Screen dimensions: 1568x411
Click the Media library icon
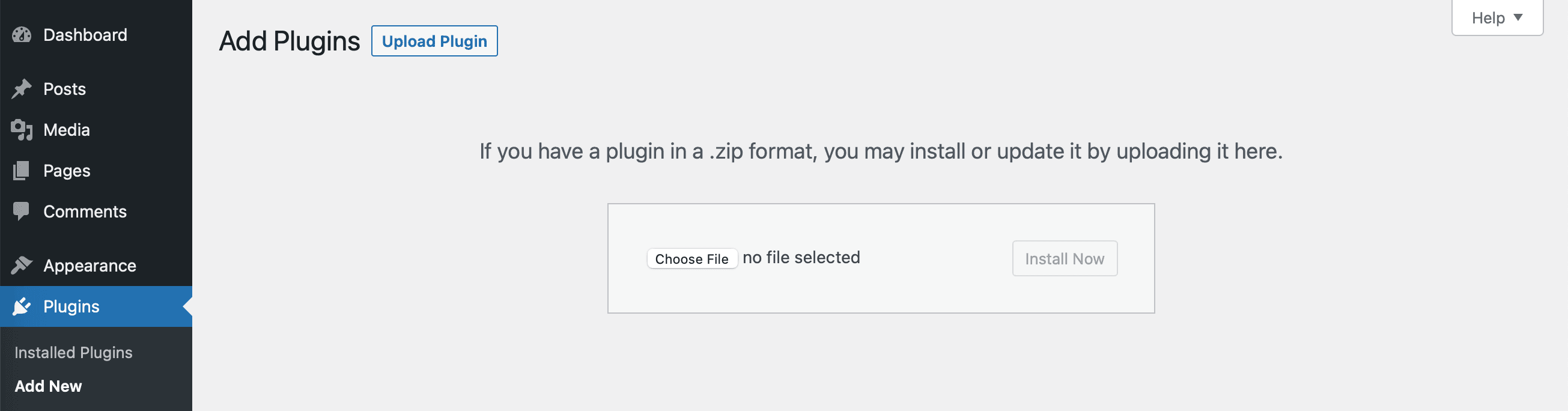click(21, 130)
